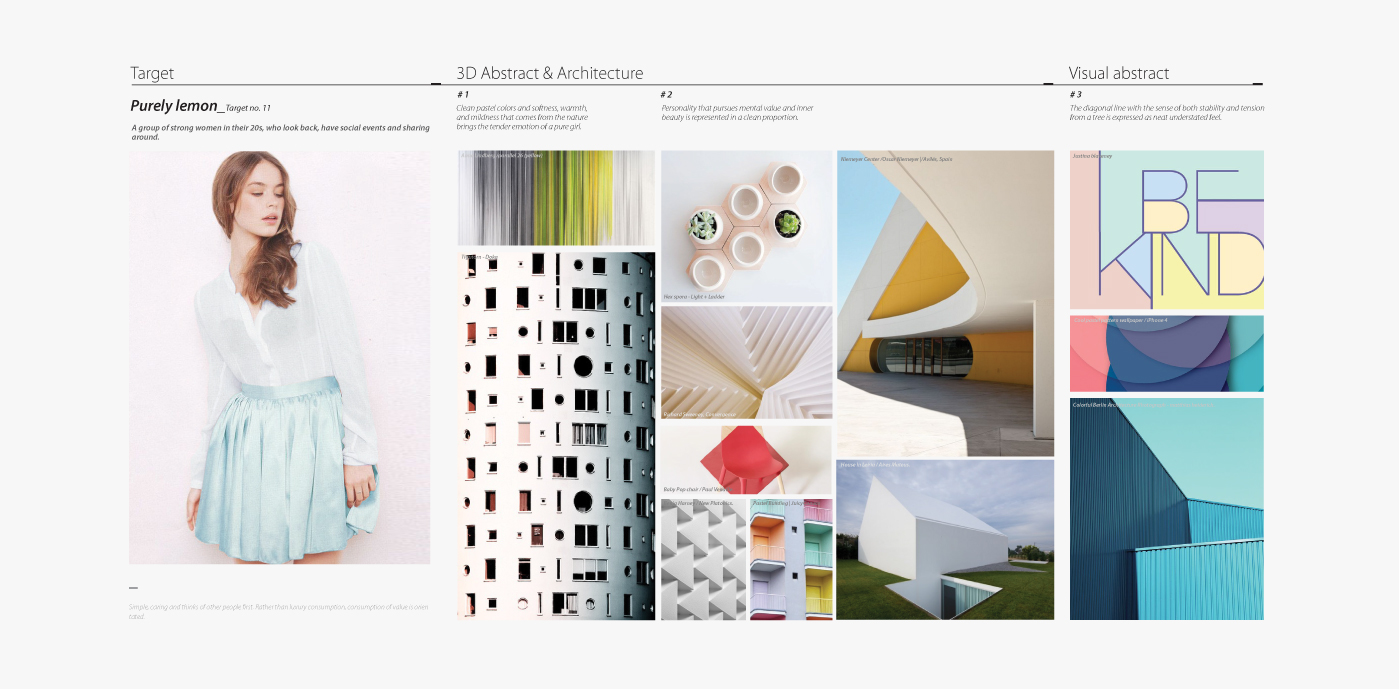Click the 'Justina blakeney' caption
1399x689 pixels.
click(x=1092, y=156)
